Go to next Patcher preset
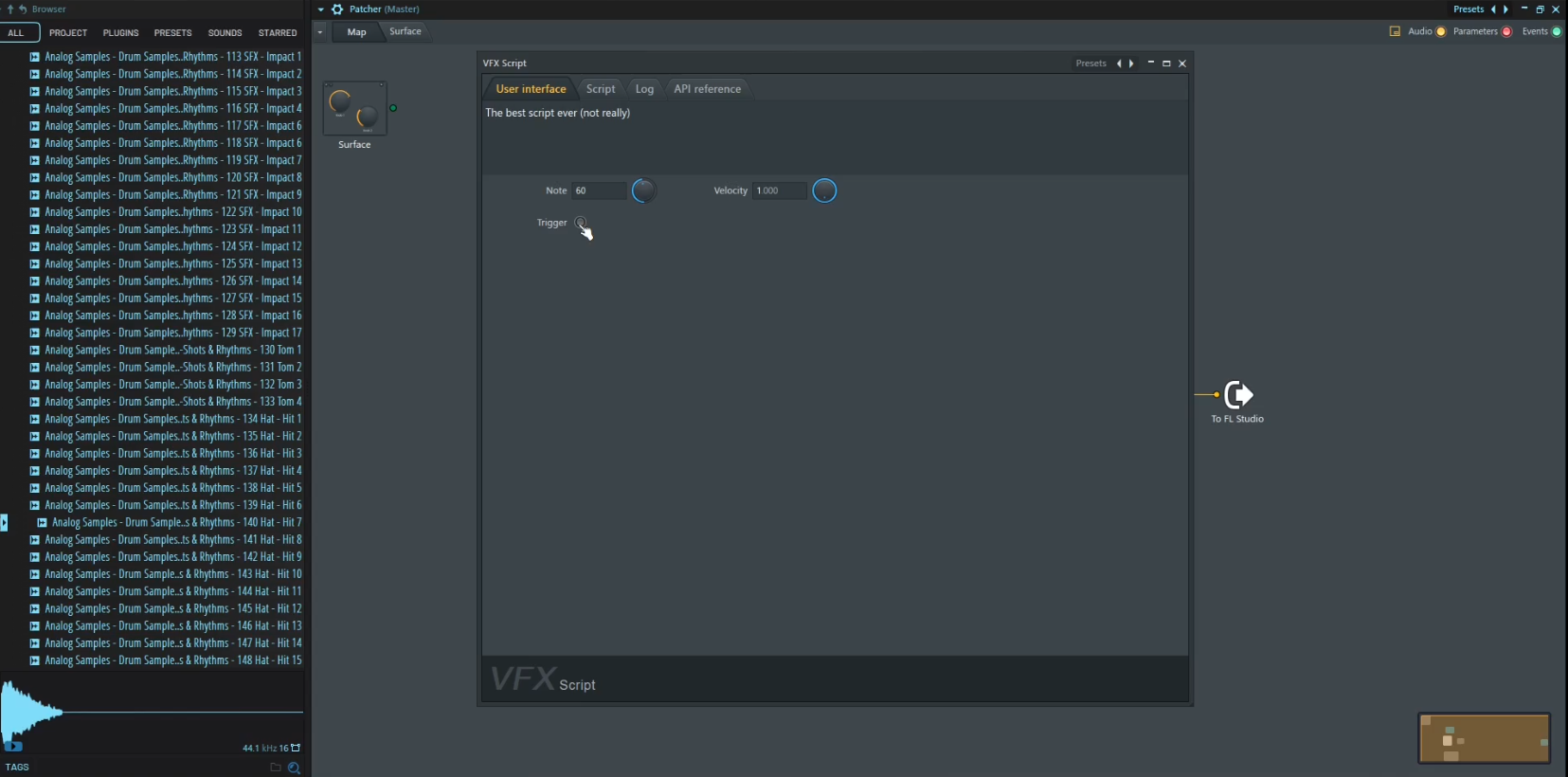 [1505, 9]
